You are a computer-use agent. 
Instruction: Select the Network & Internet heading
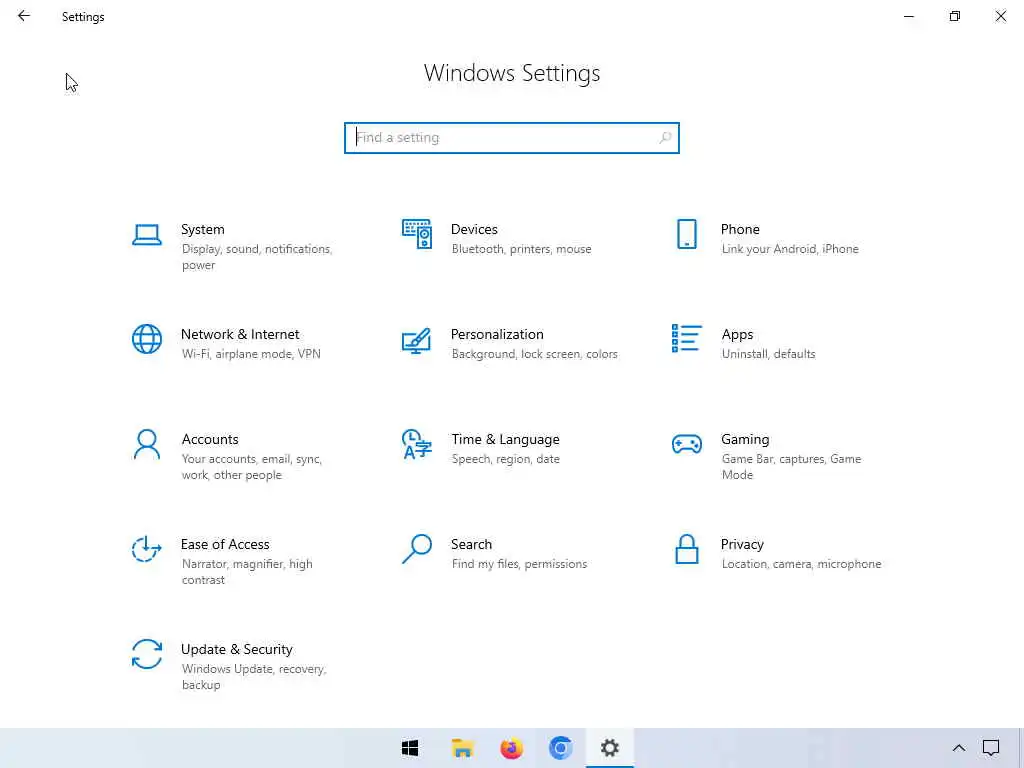[240, 334]
